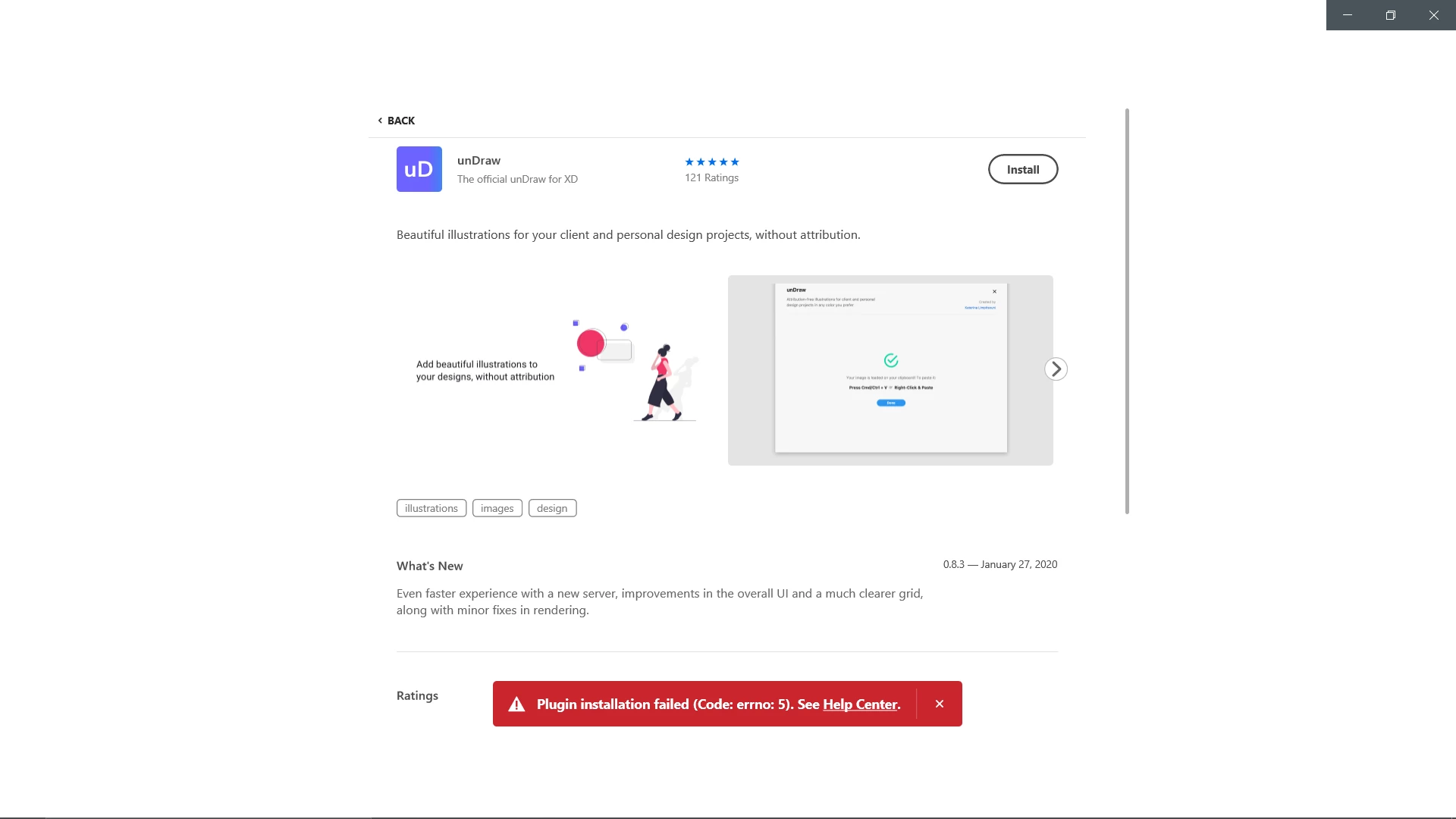
Task: Click the unDraw uD plugin icon
Action: (419, 169)
